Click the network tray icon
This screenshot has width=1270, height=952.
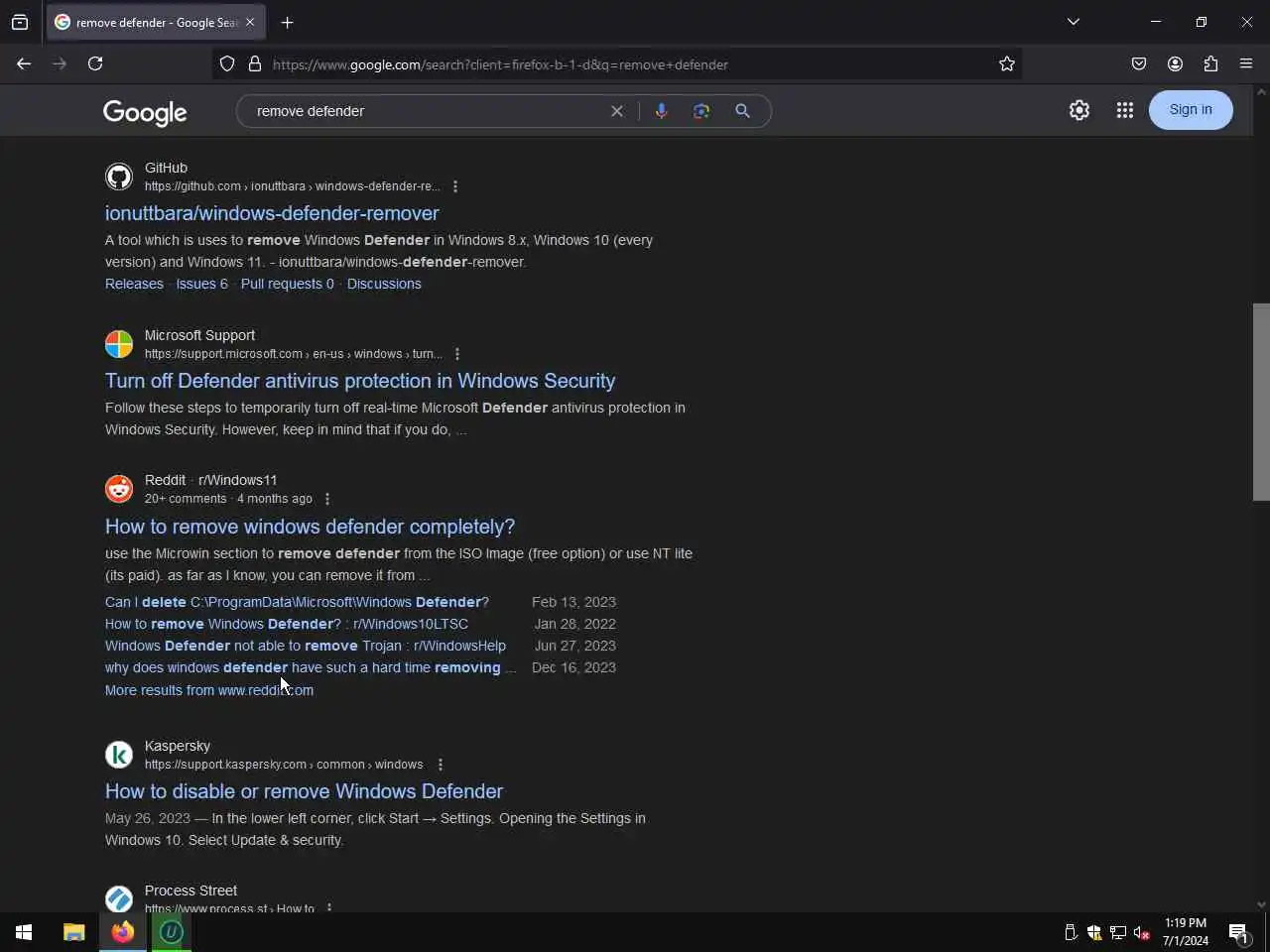point(1118,932)
